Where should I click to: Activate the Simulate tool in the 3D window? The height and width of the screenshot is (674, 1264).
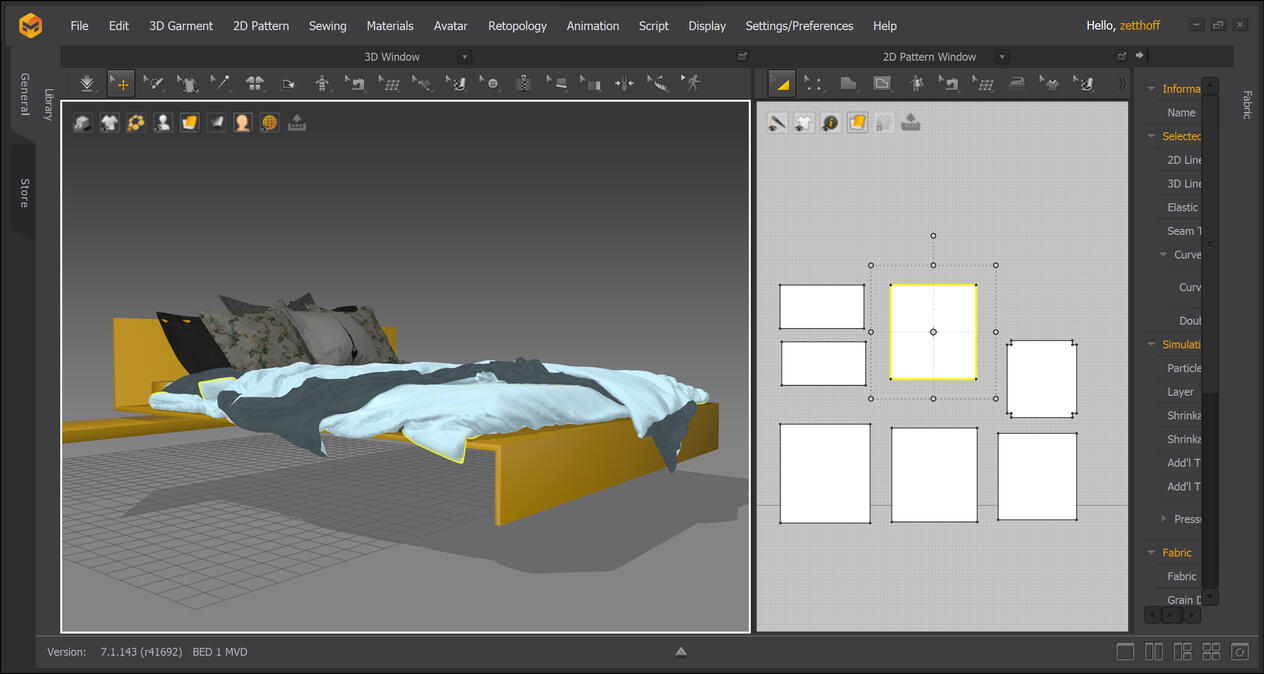coord(87,83)
